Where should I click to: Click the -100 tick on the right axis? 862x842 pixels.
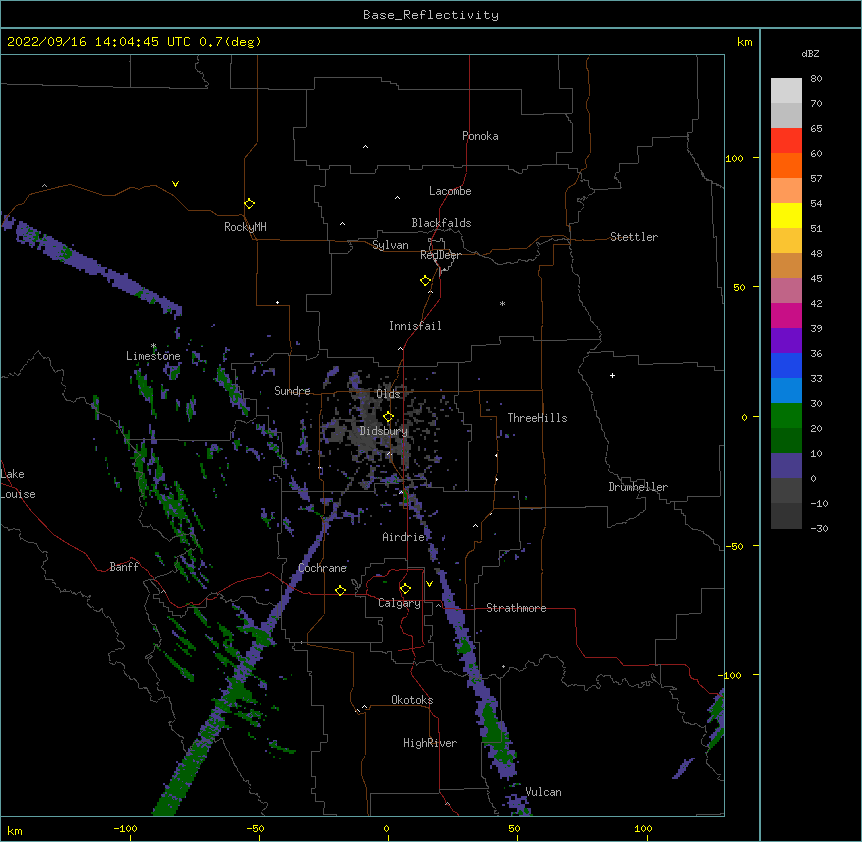[x=731, y=675]
